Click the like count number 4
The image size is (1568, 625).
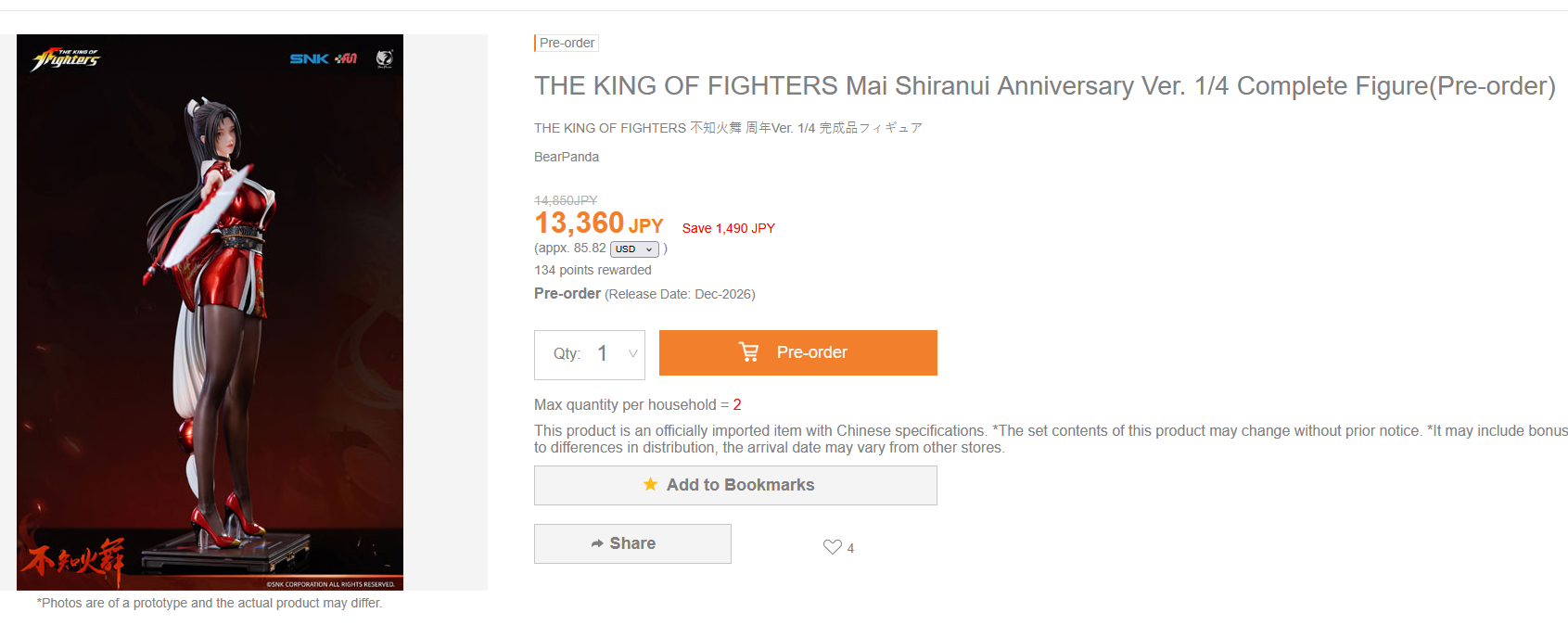tap(850, 548)
